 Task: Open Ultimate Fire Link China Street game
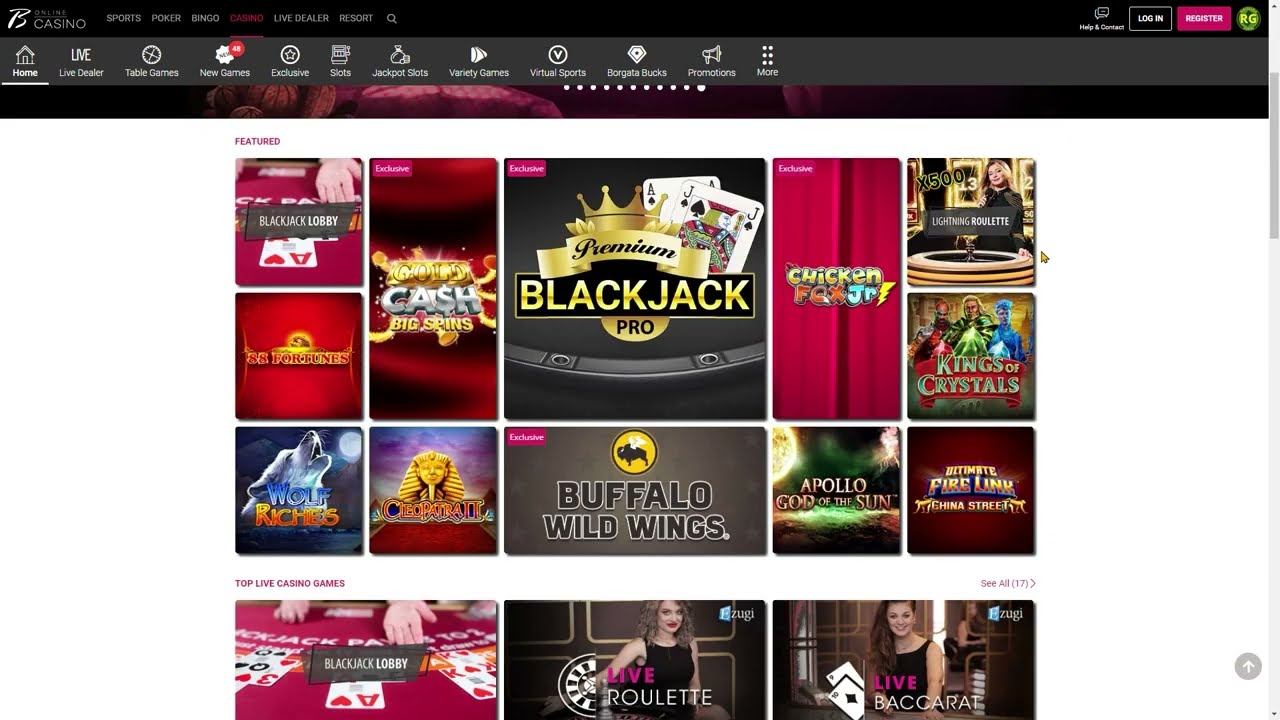pos(971,490)
